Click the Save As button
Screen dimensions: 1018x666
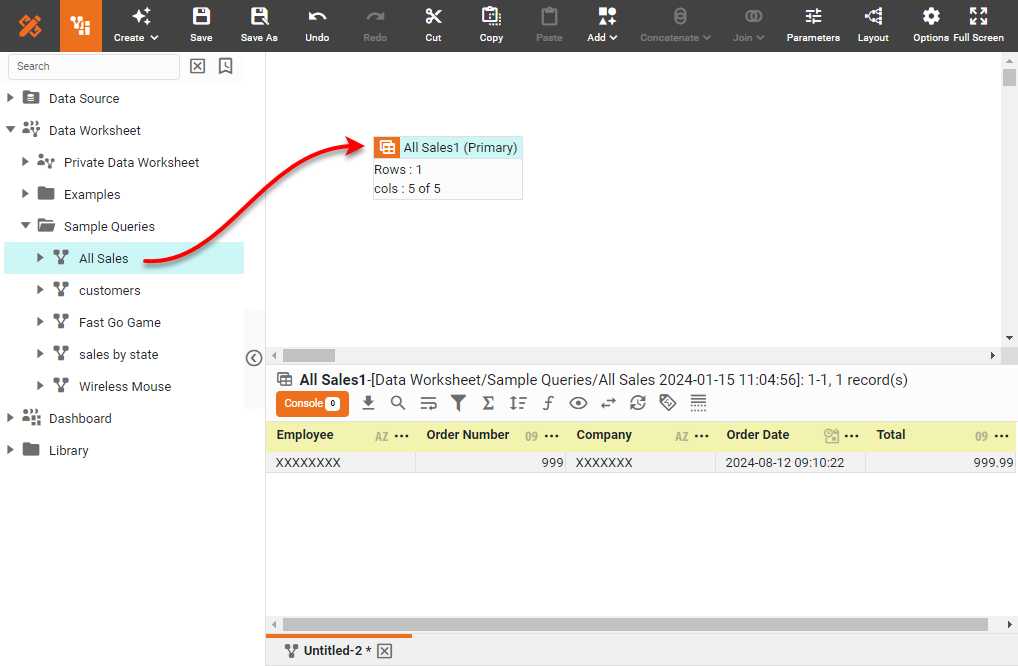click(x=259, y=25)
